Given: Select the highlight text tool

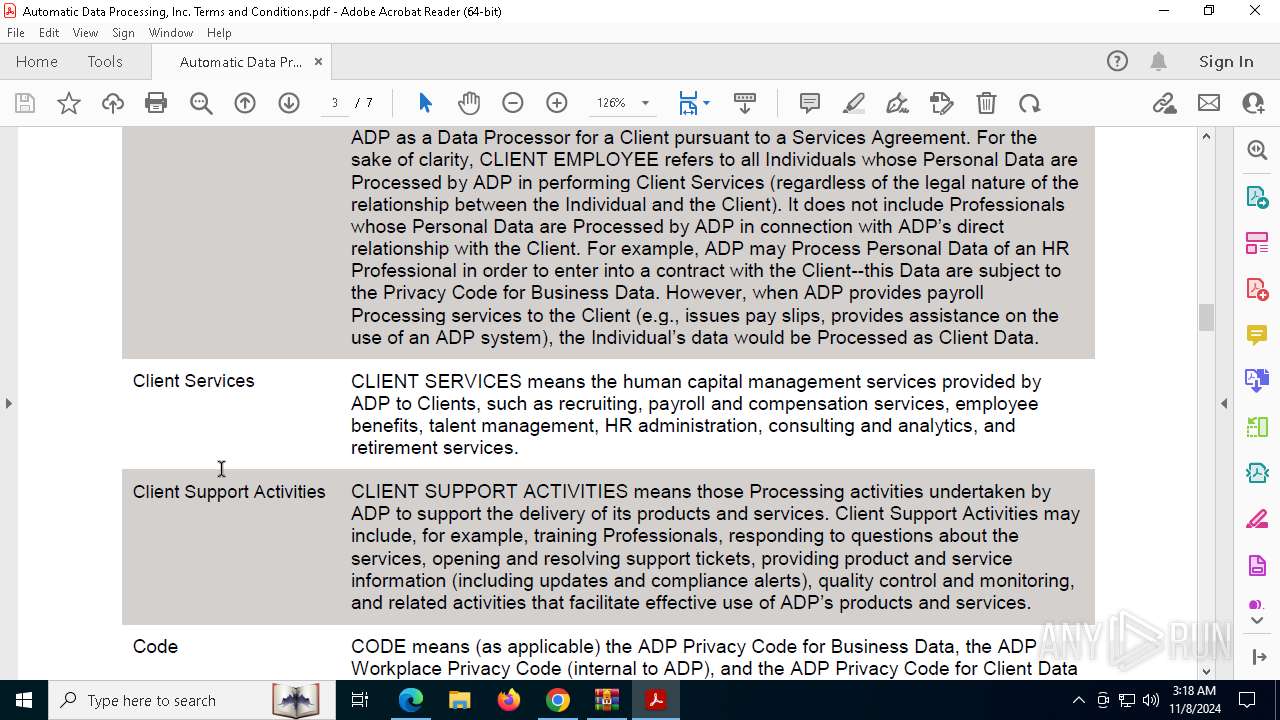Looking at the screenshot, I should click(854, 103).
